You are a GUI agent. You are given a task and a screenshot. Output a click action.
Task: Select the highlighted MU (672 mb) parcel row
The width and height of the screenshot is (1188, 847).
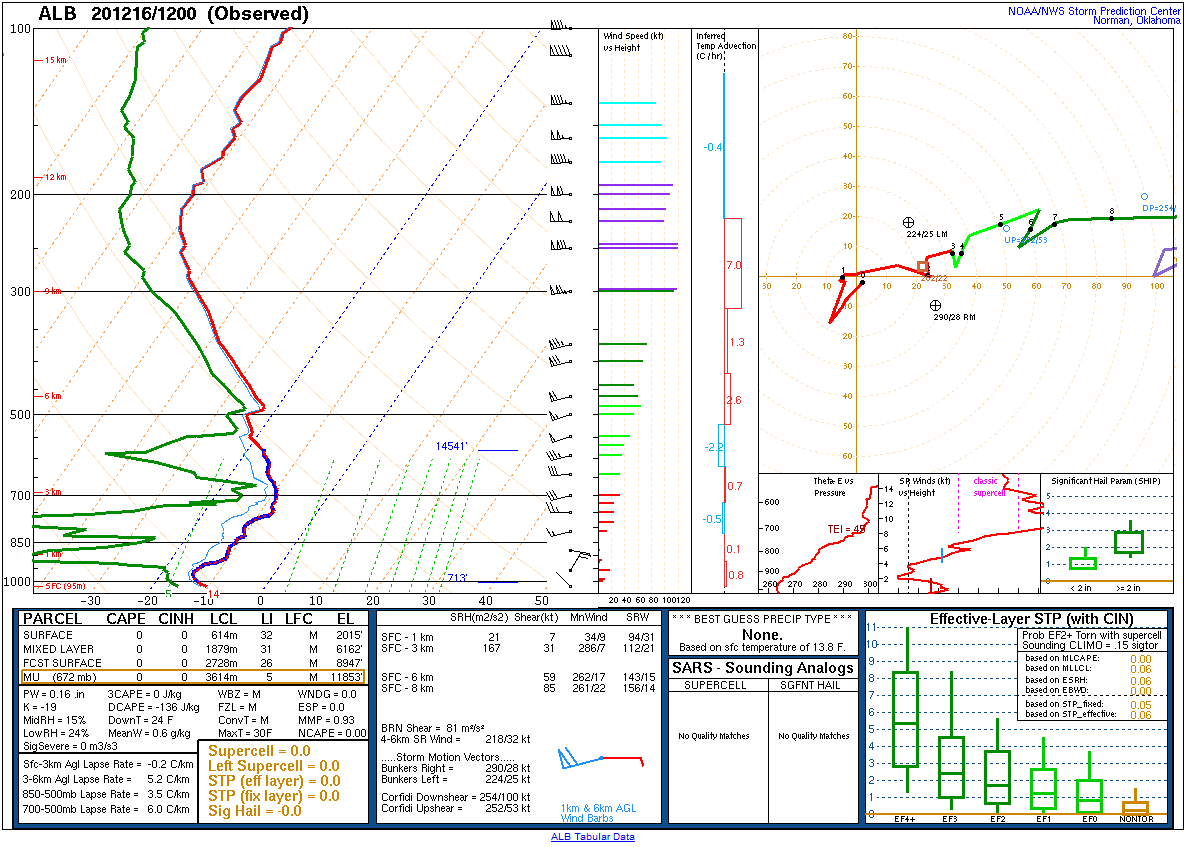tap(192, 677)
